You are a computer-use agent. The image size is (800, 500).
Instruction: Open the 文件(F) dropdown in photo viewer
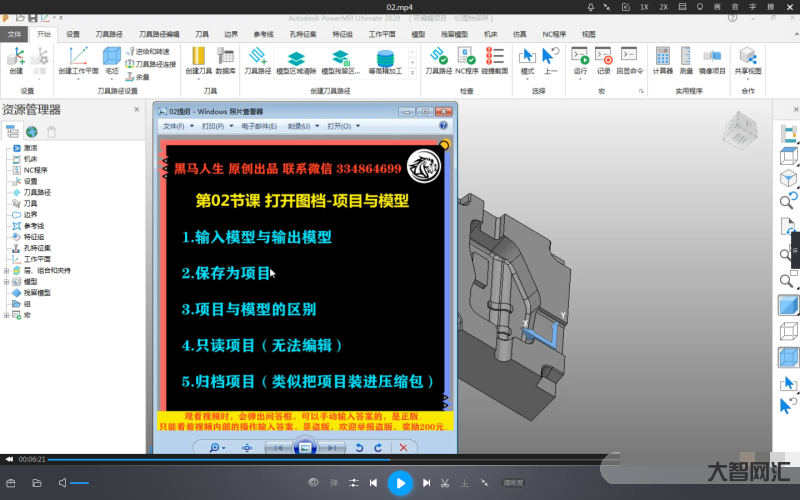tap(175, 127)
